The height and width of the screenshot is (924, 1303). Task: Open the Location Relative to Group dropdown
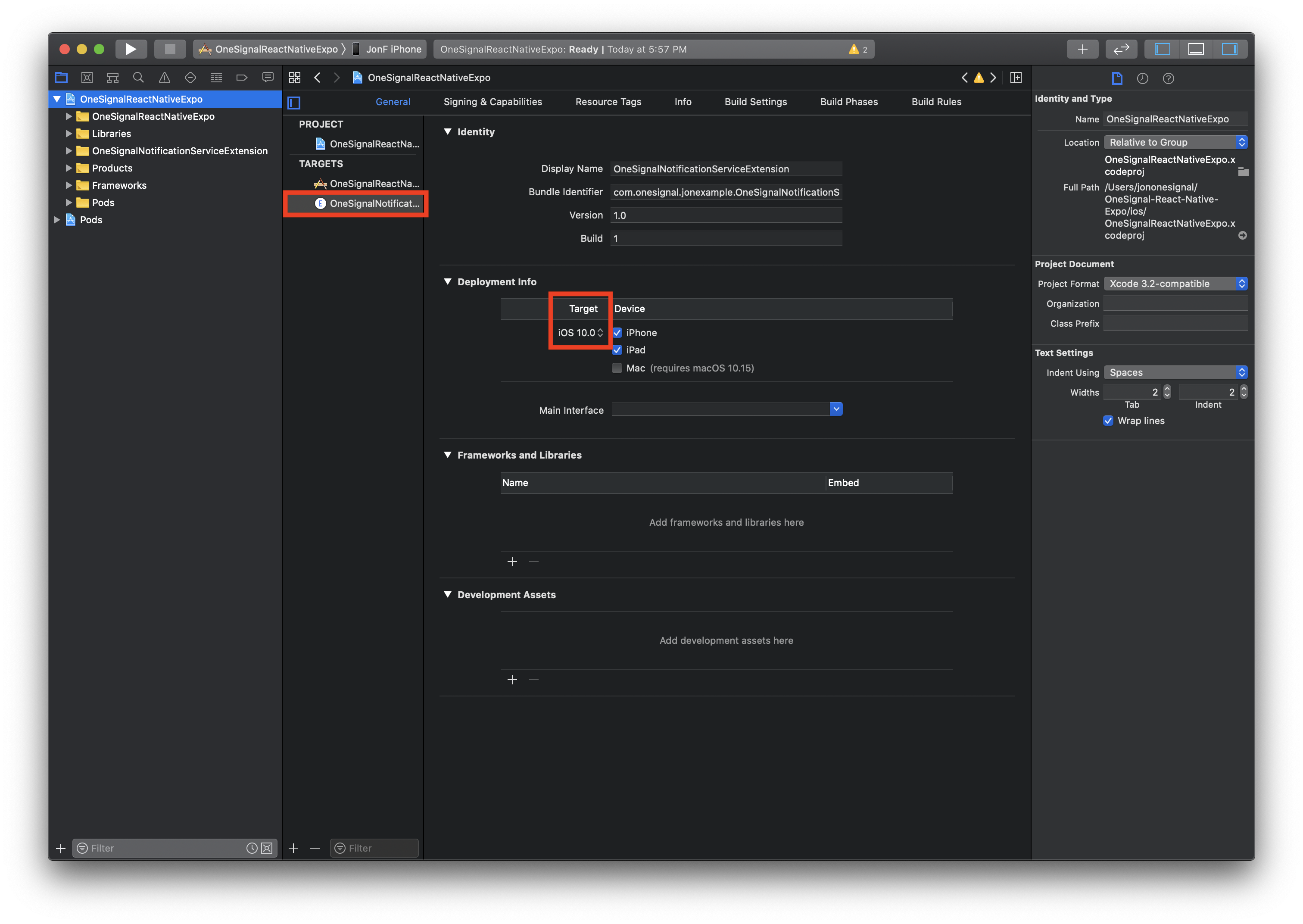[x=1175, y=142]
